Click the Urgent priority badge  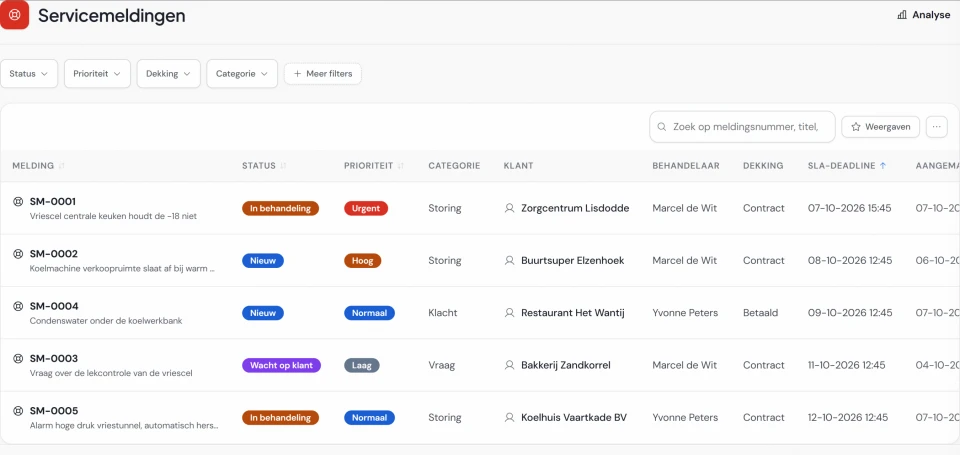[x=366, y=208]
